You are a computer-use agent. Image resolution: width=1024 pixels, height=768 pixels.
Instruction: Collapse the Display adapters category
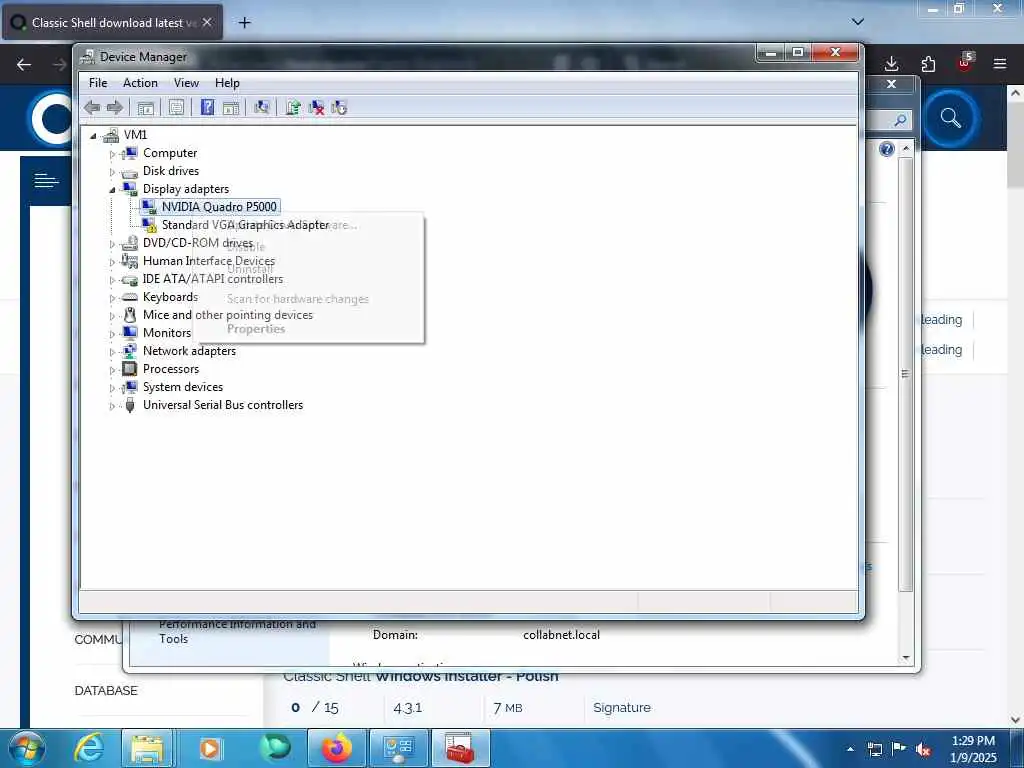click(x=112, y=189)
